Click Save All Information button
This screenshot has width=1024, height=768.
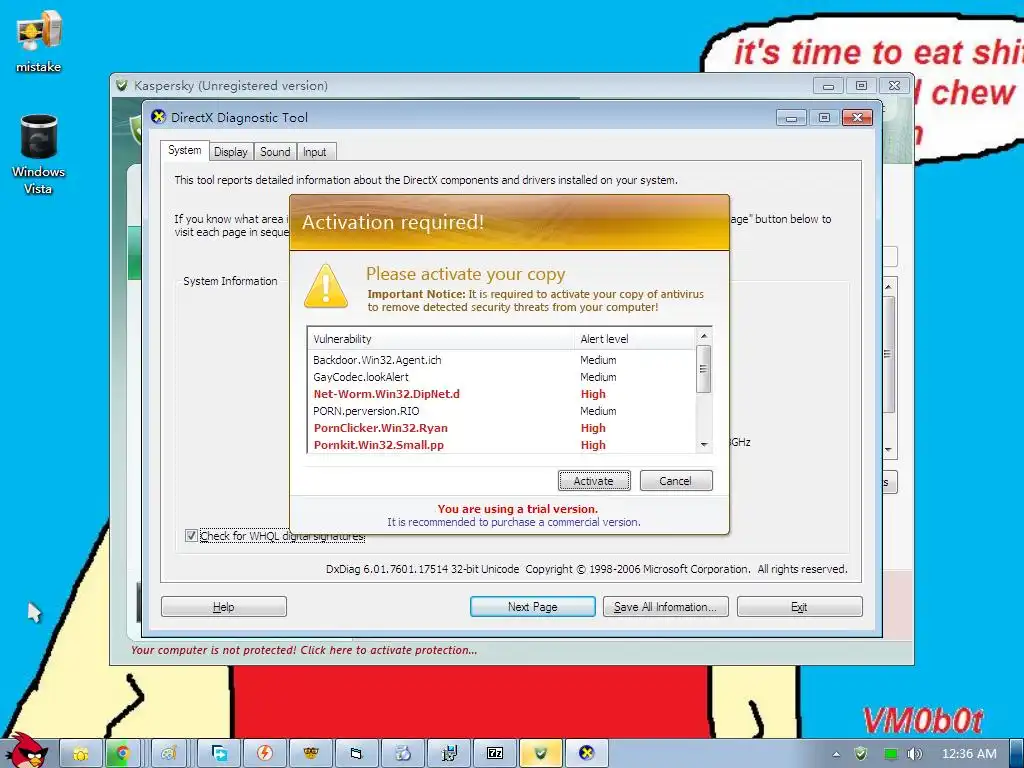click(665, 607)
